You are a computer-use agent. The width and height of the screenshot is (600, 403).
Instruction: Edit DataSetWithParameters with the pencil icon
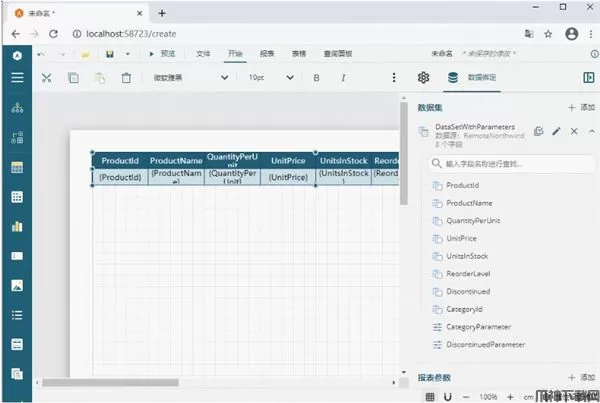click(x=556, y=131)
